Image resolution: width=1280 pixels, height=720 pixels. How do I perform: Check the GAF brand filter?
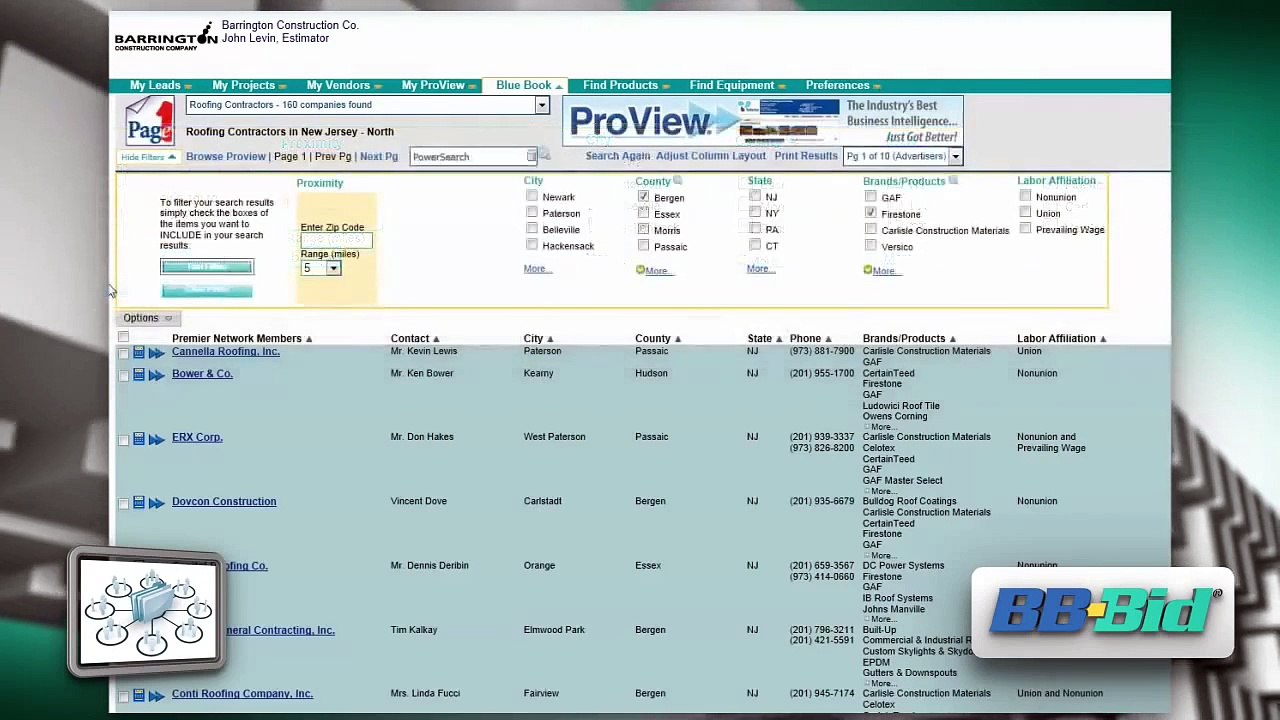(871, 197)
